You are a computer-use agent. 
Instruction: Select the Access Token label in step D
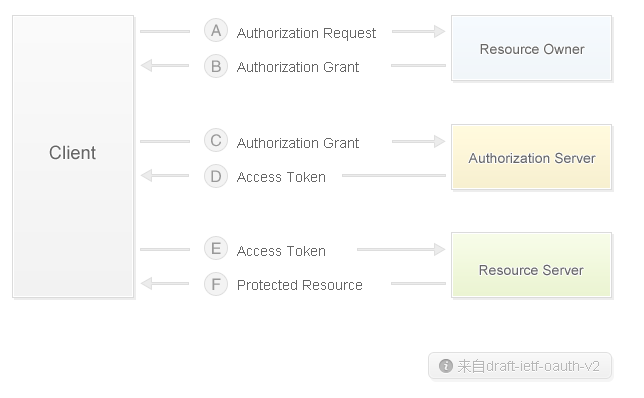281,177
